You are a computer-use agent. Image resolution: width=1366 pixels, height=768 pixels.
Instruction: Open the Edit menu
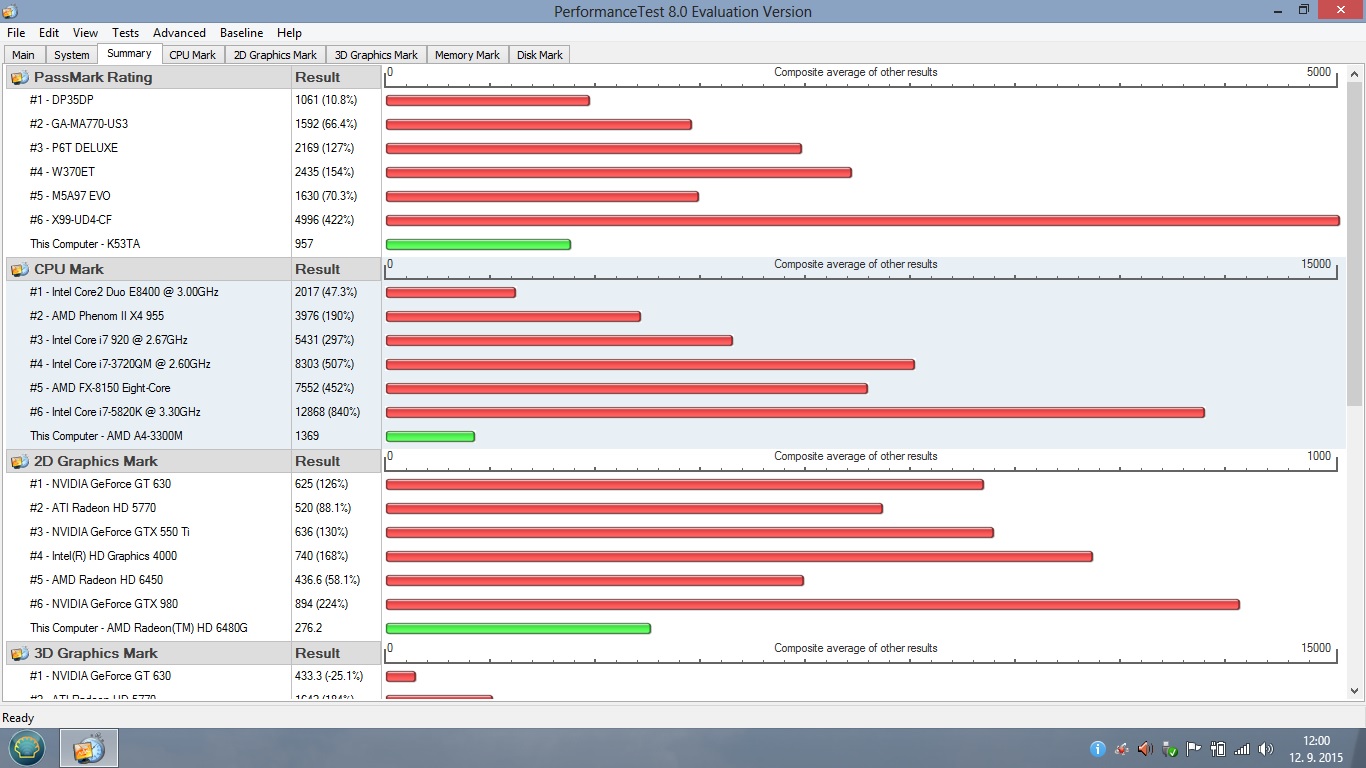[49, 33]
